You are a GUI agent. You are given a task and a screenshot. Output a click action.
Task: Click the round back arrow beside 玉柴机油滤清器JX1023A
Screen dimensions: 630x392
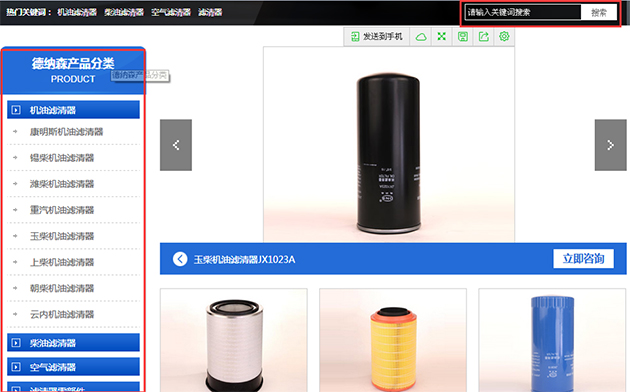[180, 259]
